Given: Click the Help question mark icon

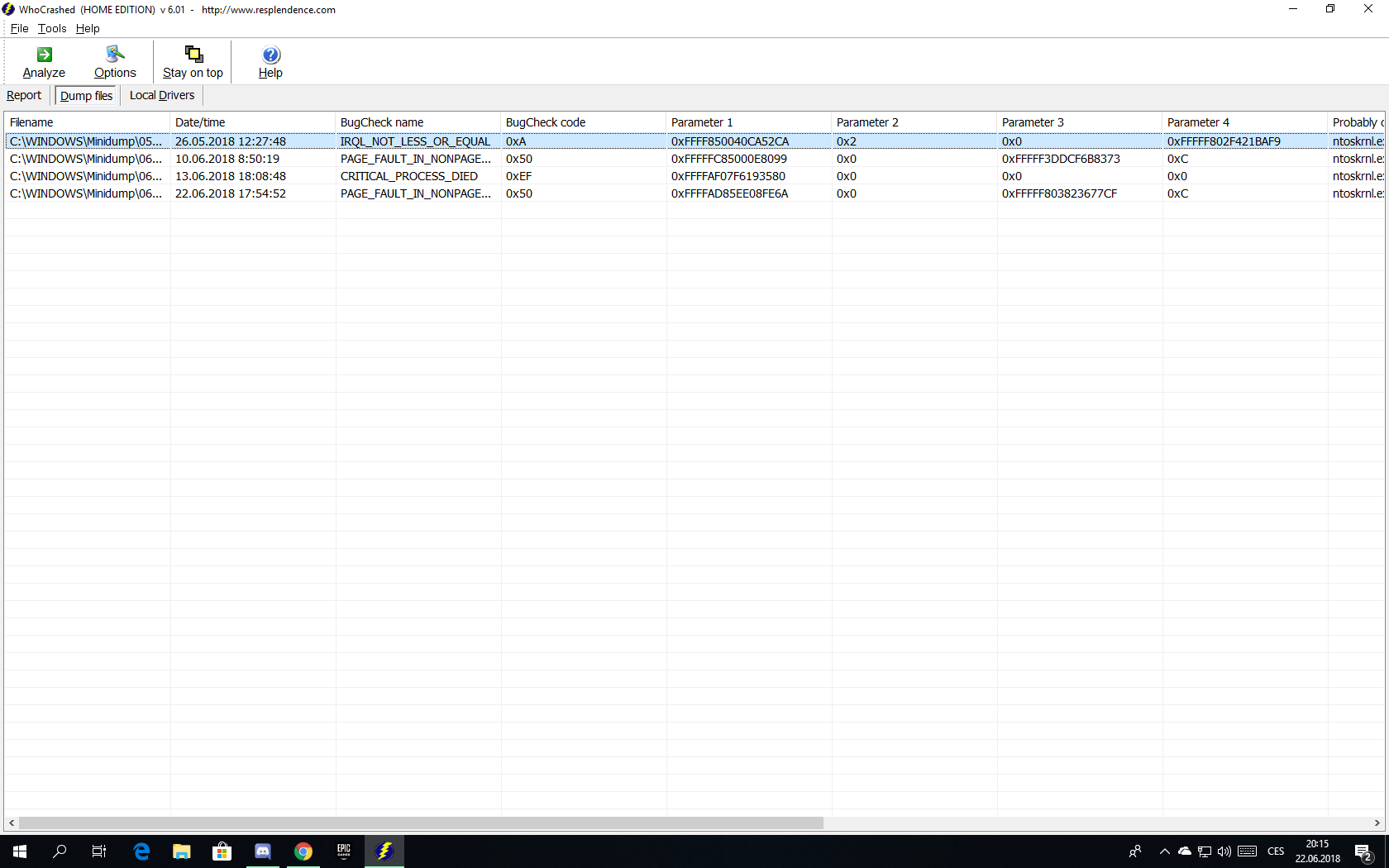Looking at the screenshot, I should (x=270, y=55).
